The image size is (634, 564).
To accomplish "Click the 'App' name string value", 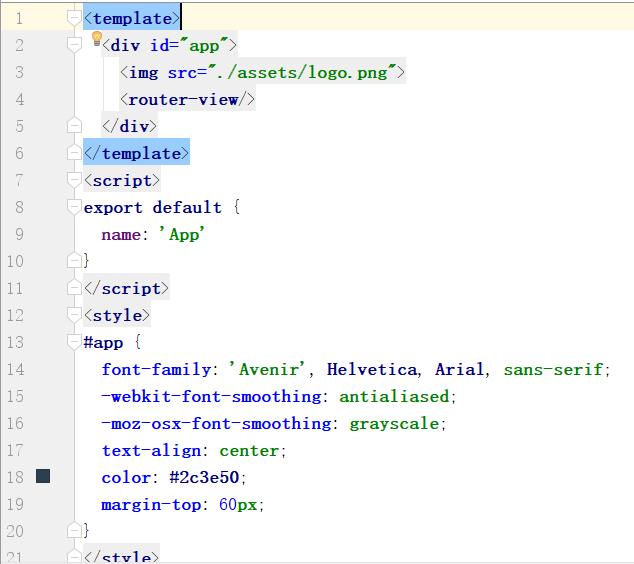I will point(182,234).
